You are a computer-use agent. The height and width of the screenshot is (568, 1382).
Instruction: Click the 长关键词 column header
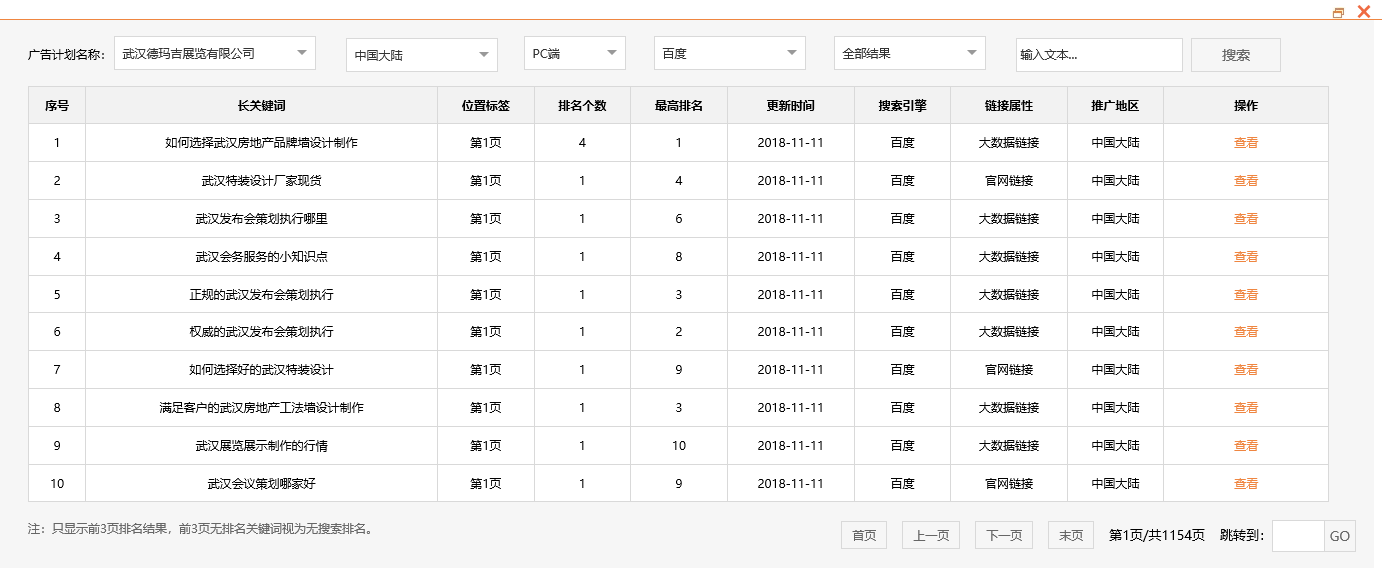coord(261,105)
